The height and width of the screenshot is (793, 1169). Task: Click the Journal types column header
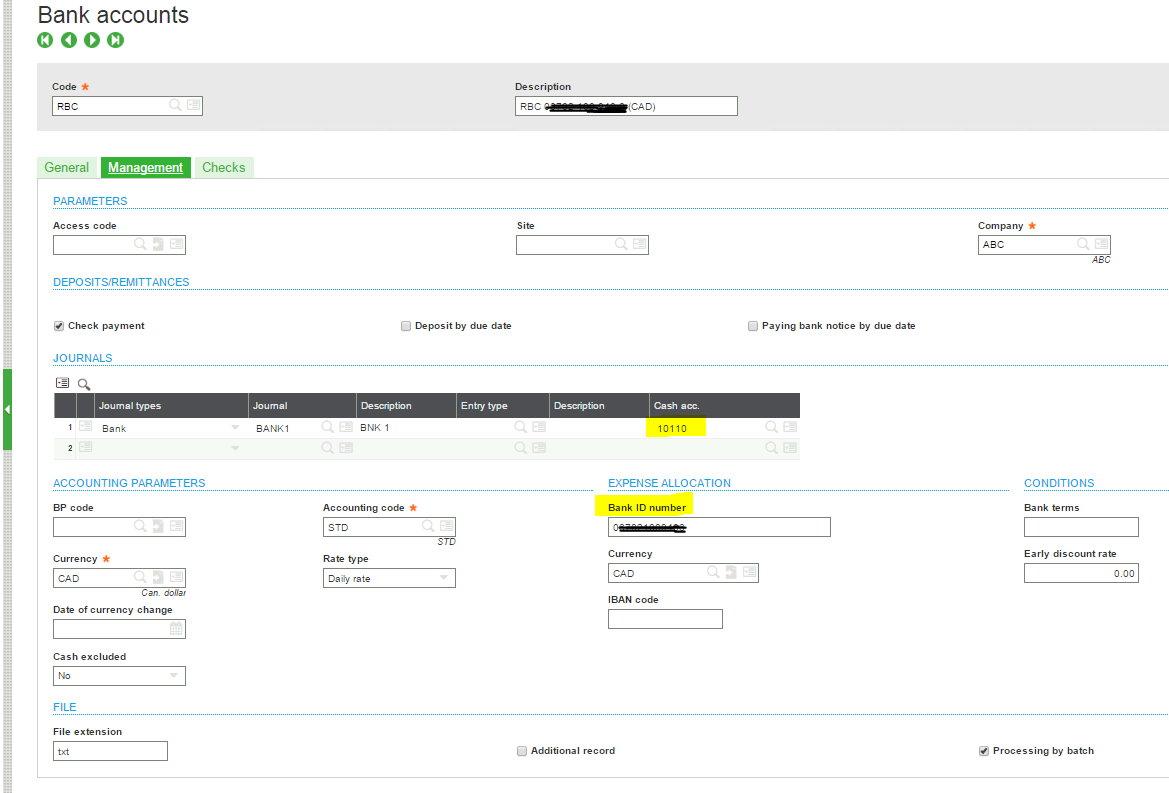[x=171, y=405]
